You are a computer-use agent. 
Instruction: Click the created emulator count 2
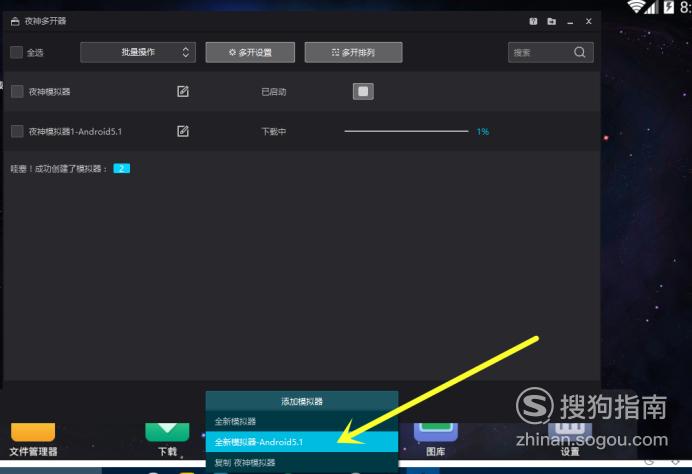point(121,169)
